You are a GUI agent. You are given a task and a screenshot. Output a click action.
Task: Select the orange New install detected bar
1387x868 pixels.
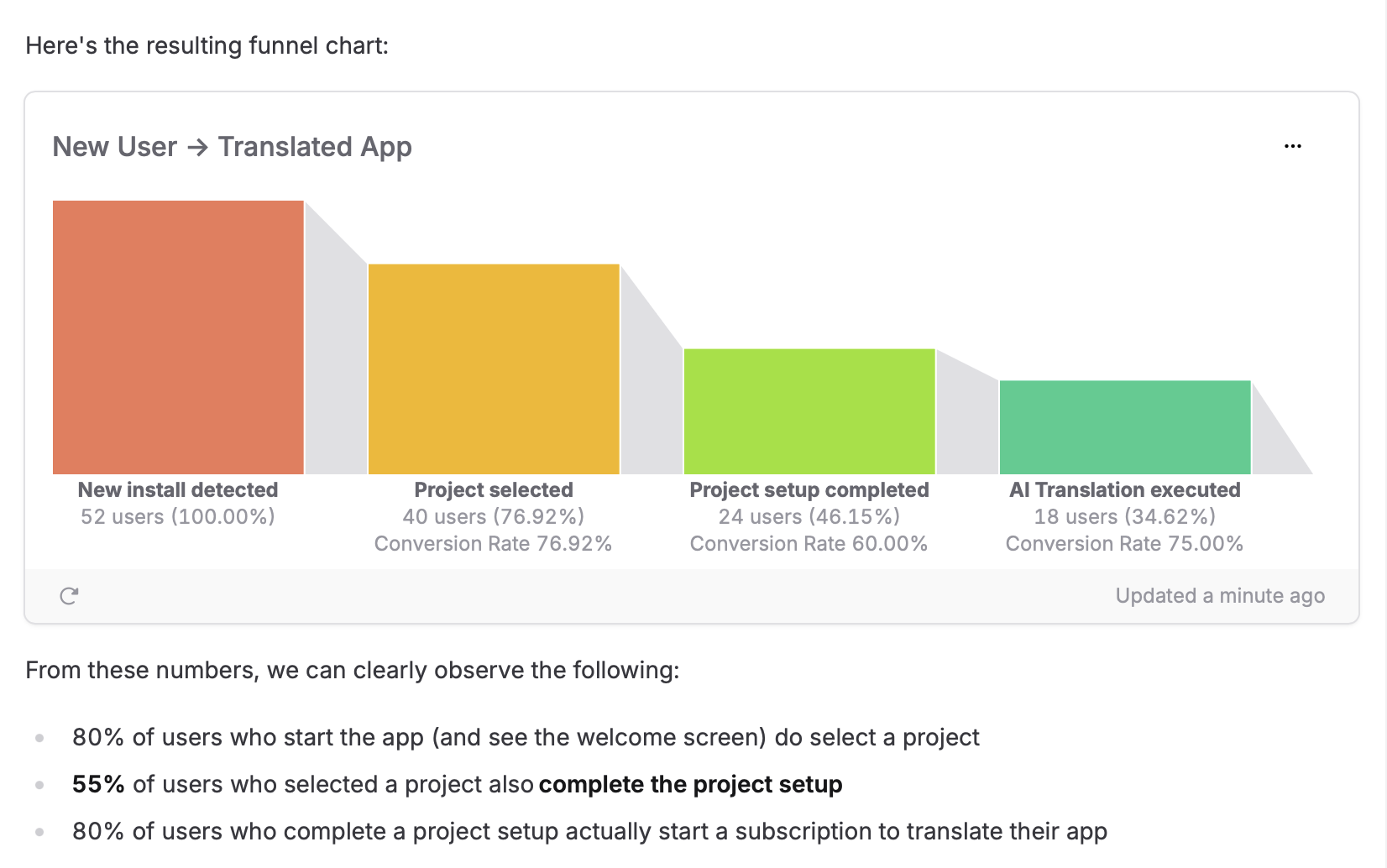177,336
